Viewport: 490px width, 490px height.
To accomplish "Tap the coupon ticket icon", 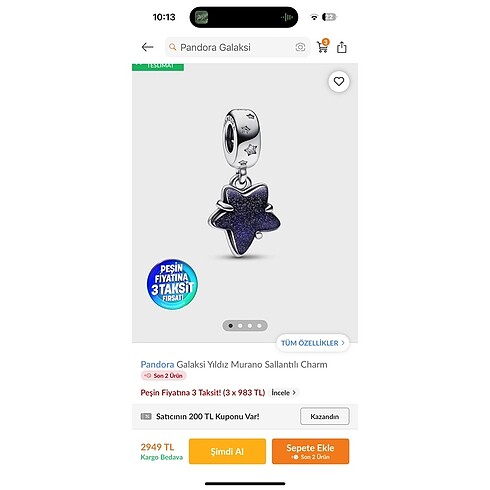I will click(x=146, y=416).
